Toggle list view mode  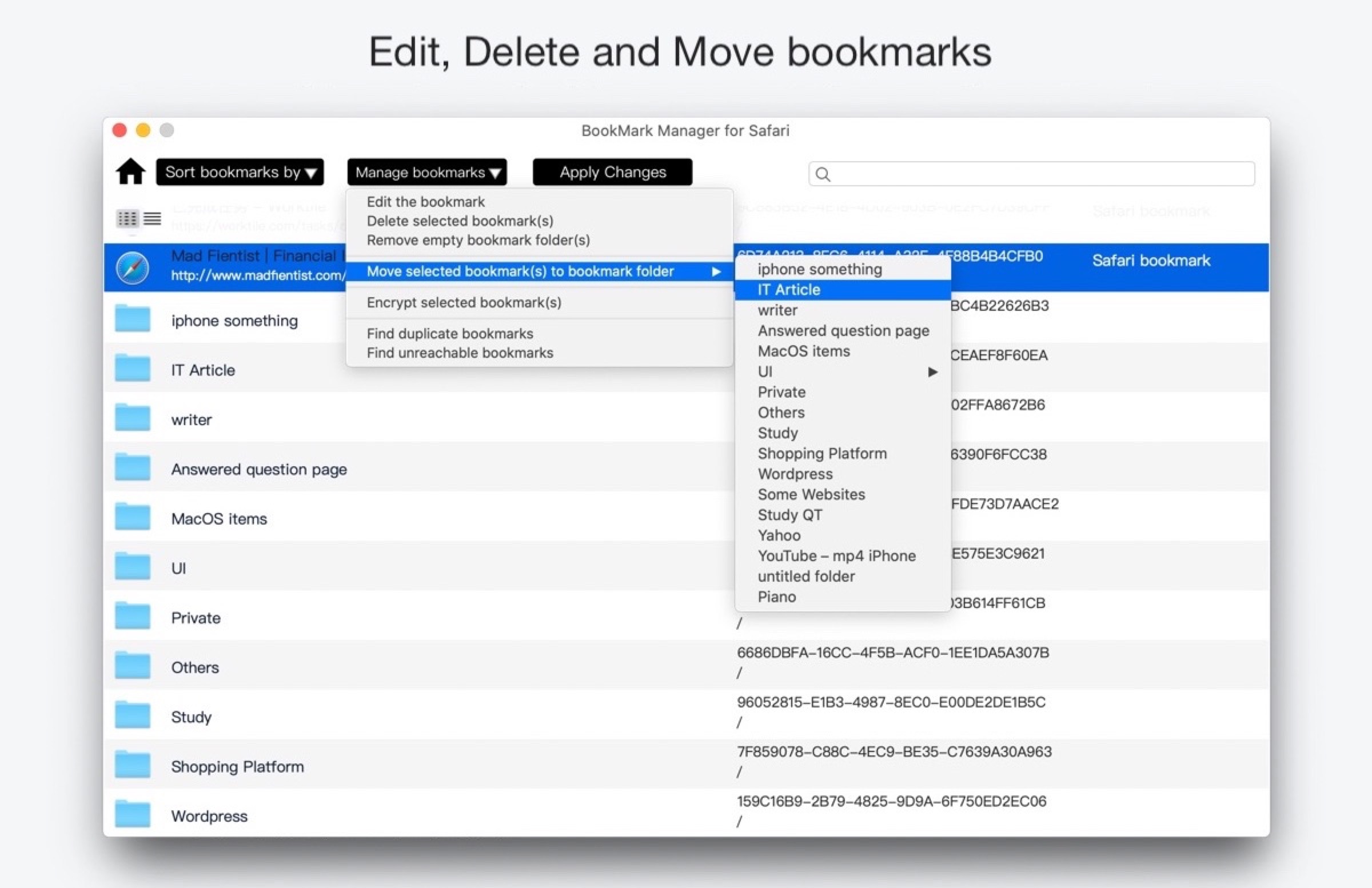point(153,219)
